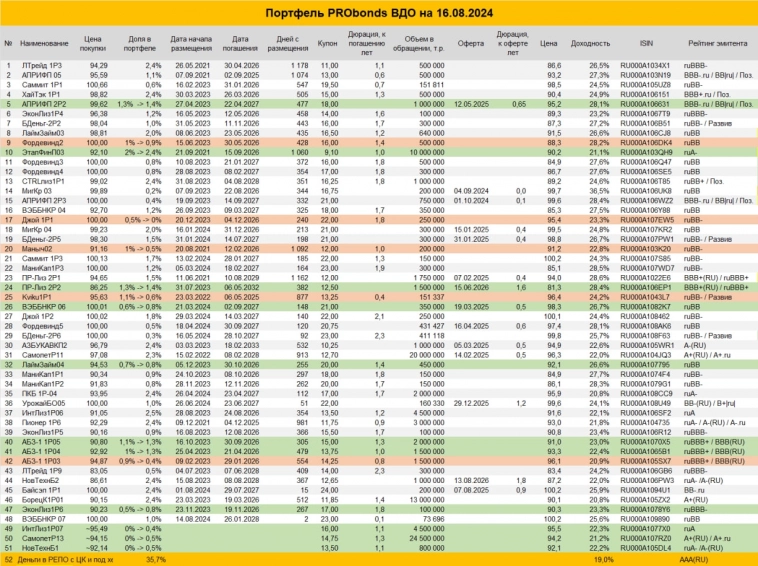758x566 pixels.
Task: Select the 'Объем в обращении, т.р.' header
Action: pyautogui.click(x=419, y=44)
